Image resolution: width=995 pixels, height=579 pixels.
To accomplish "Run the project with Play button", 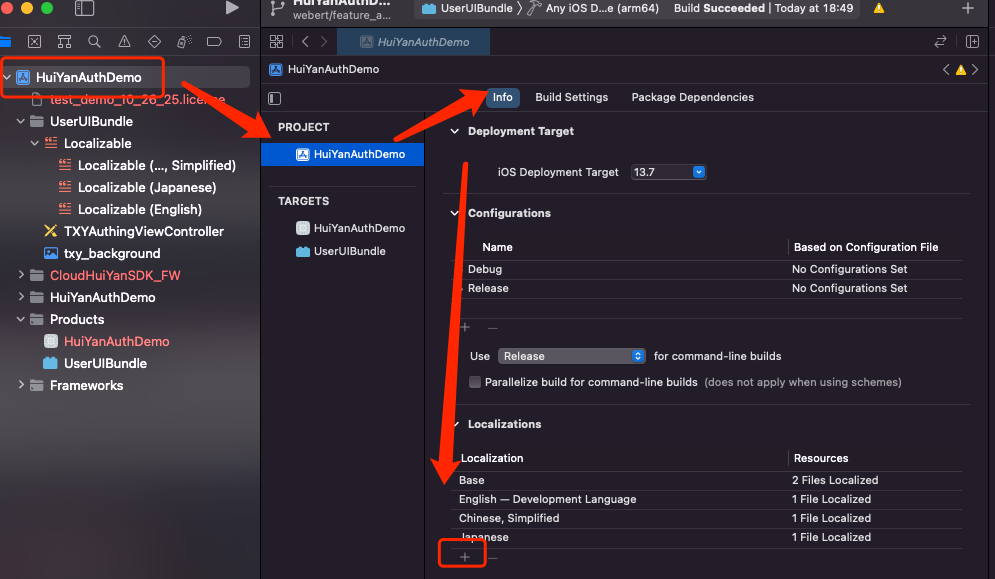I will (232, 8).
